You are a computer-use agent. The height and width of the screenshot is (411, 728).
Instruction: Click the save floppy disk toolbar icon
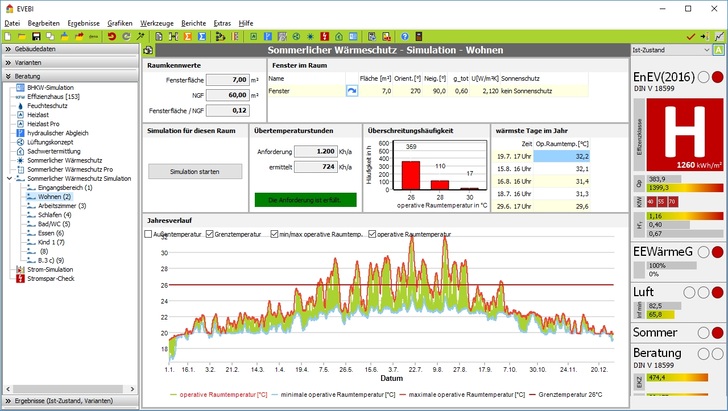[x=35, y=36]
